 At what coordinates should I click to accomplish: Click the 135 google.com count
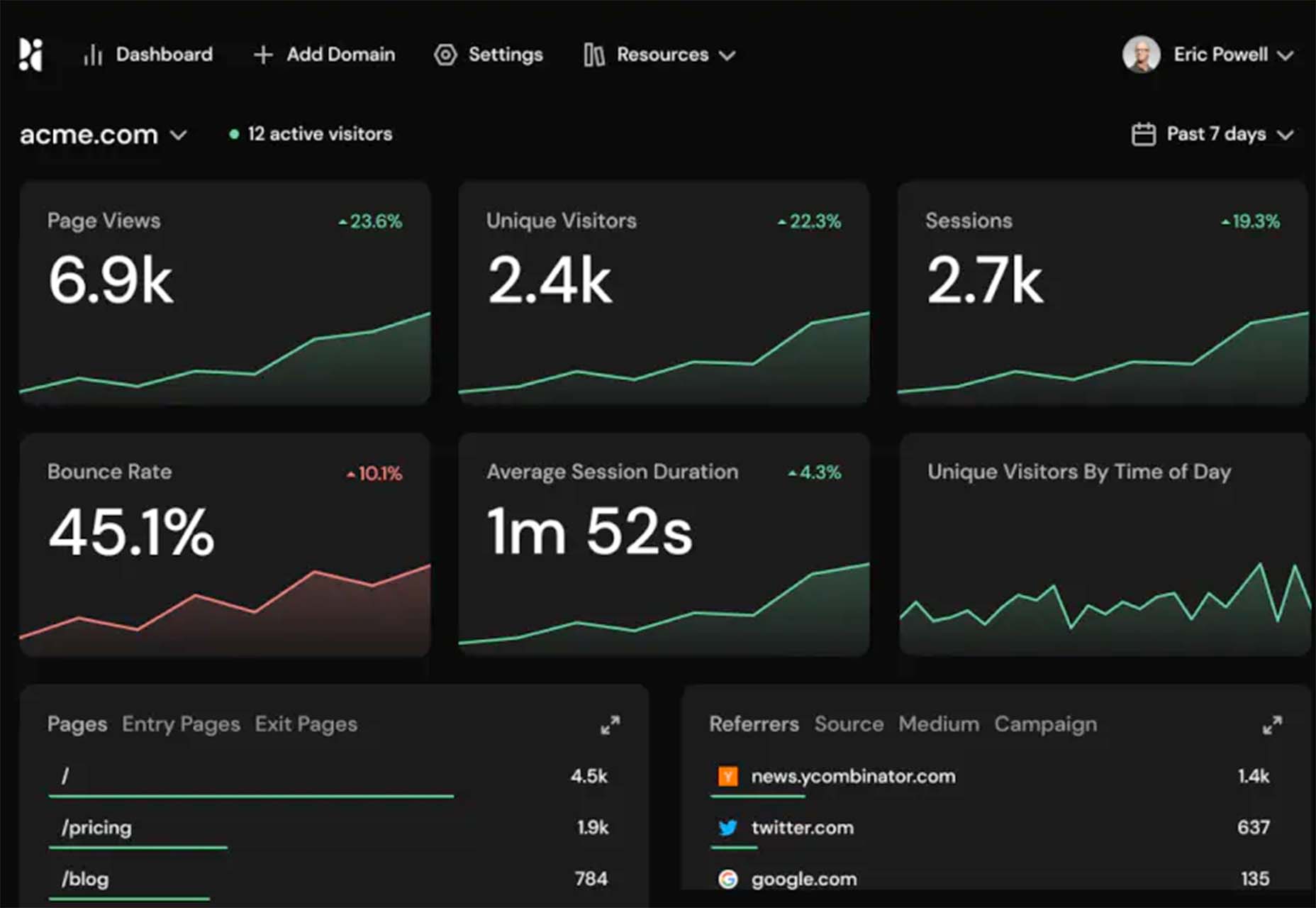[x=1255, y=879]
